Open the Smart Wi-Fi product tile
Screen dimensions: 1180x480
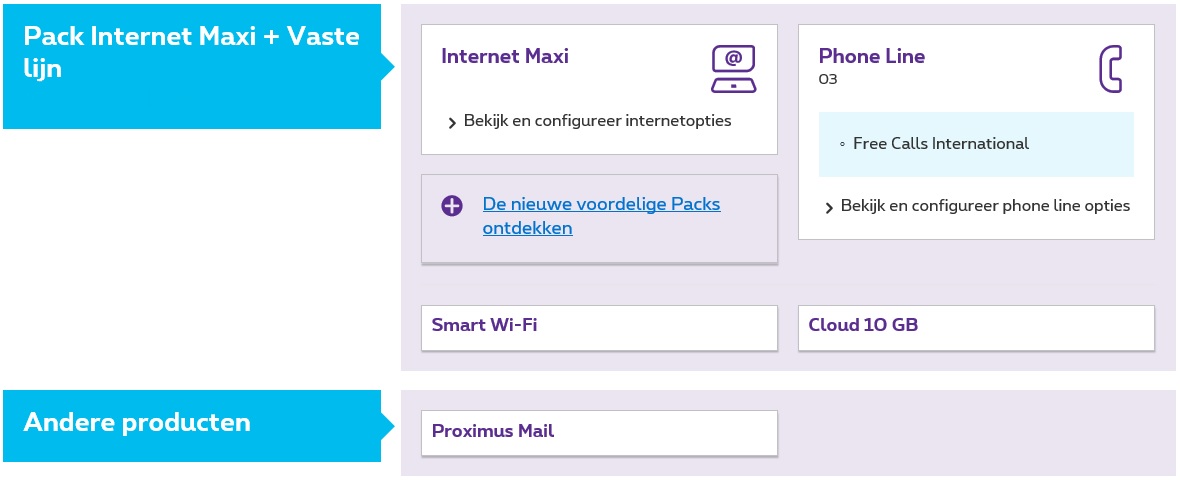coord(599,327)
